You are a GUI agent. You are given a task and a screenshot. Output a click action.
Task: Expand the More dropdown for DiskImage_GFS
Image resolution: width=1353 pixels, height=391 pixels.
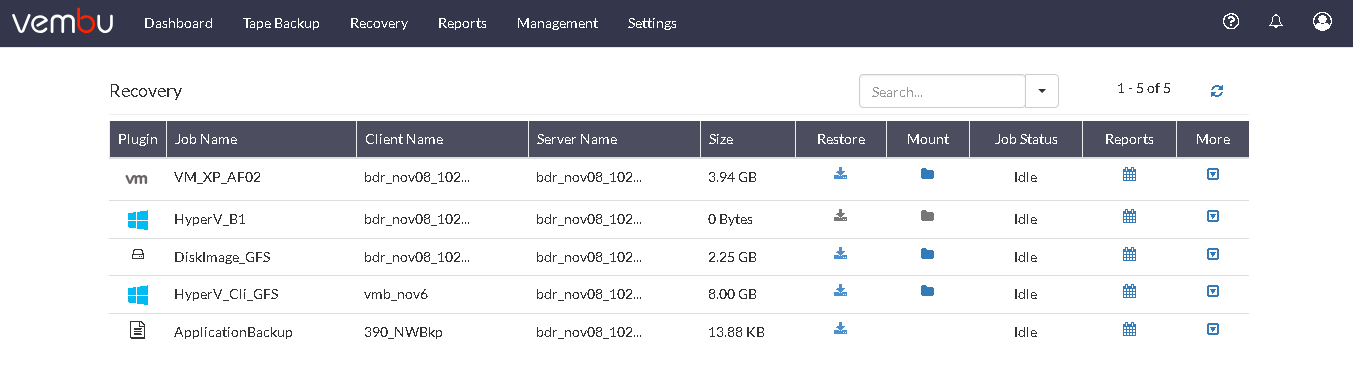click(x=1213, y=254)
